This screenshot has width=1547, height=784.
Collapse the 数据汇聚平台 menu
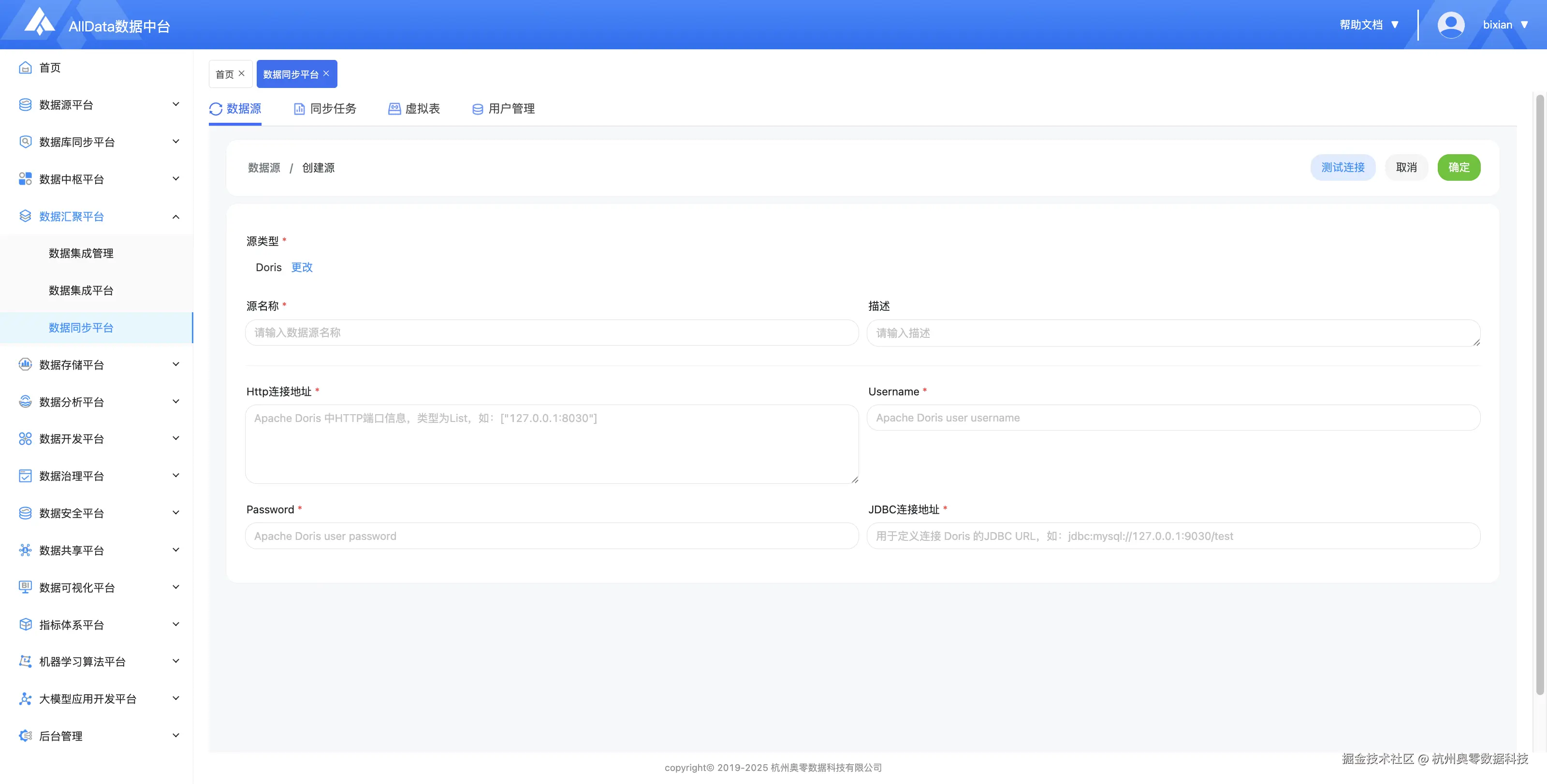[176, 217]
